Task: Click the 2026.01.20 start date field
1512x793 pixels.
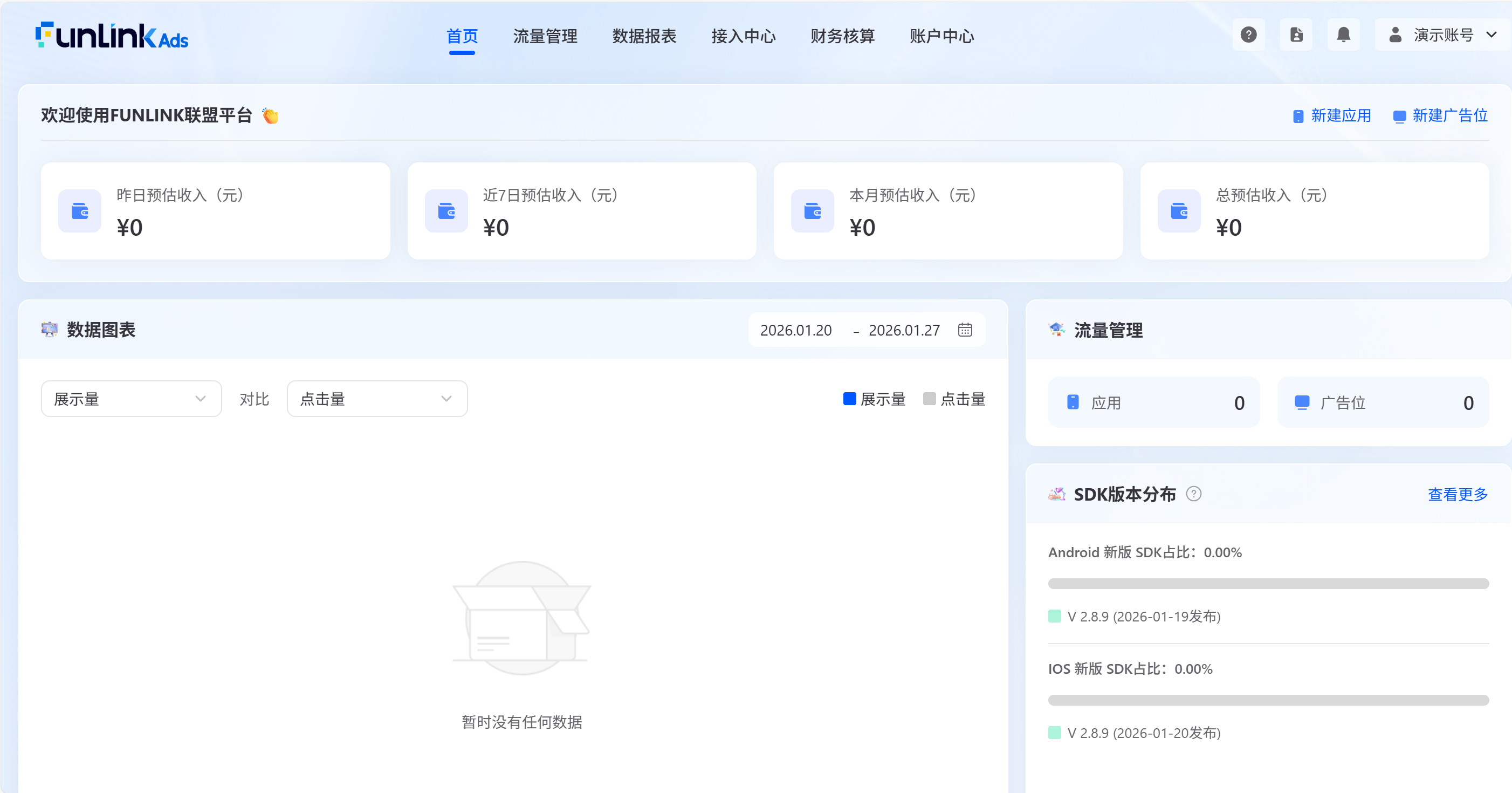Action: [x=795, y=331]
